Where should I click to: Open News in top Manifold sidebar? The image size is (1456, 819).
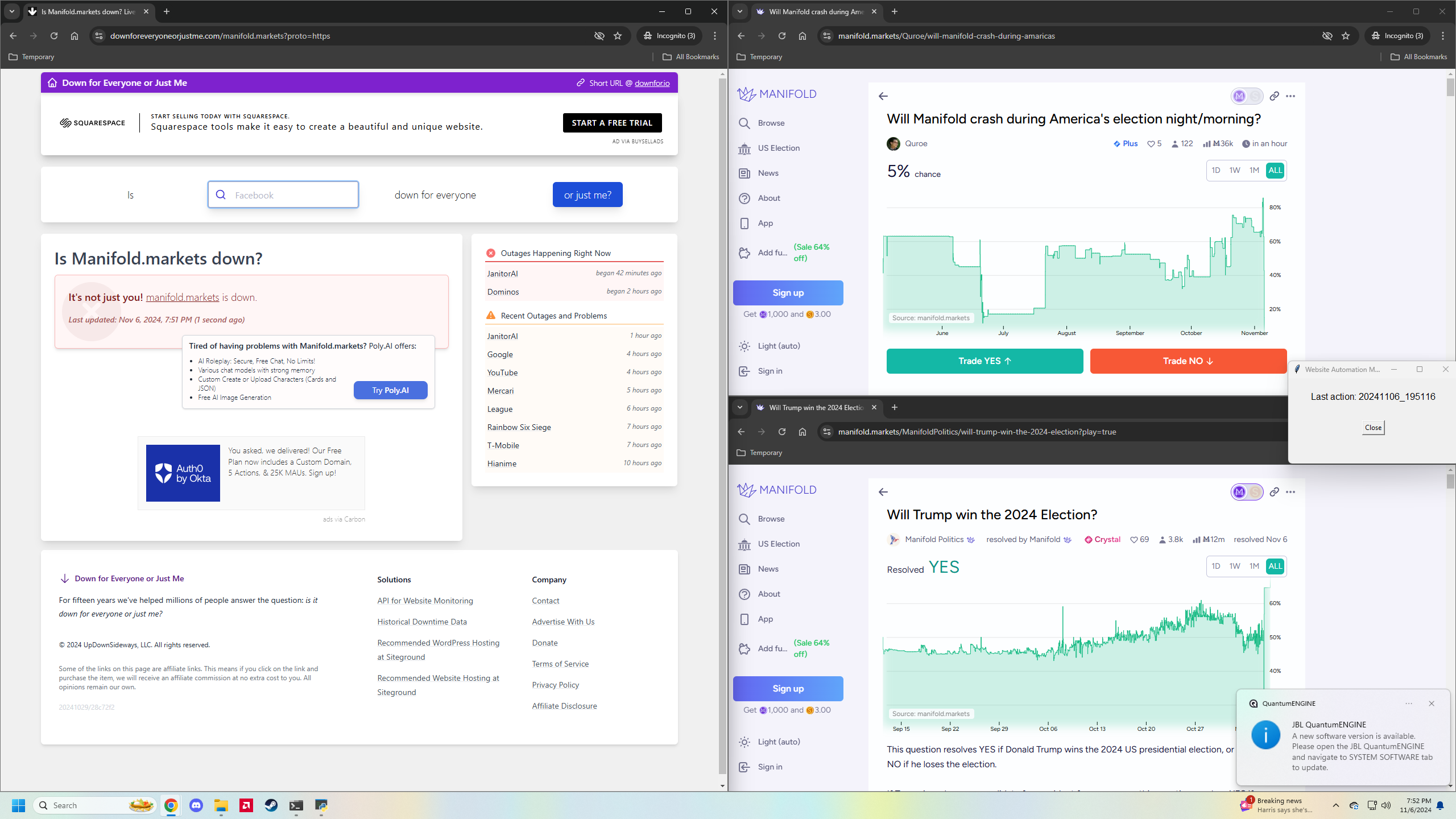768,173
